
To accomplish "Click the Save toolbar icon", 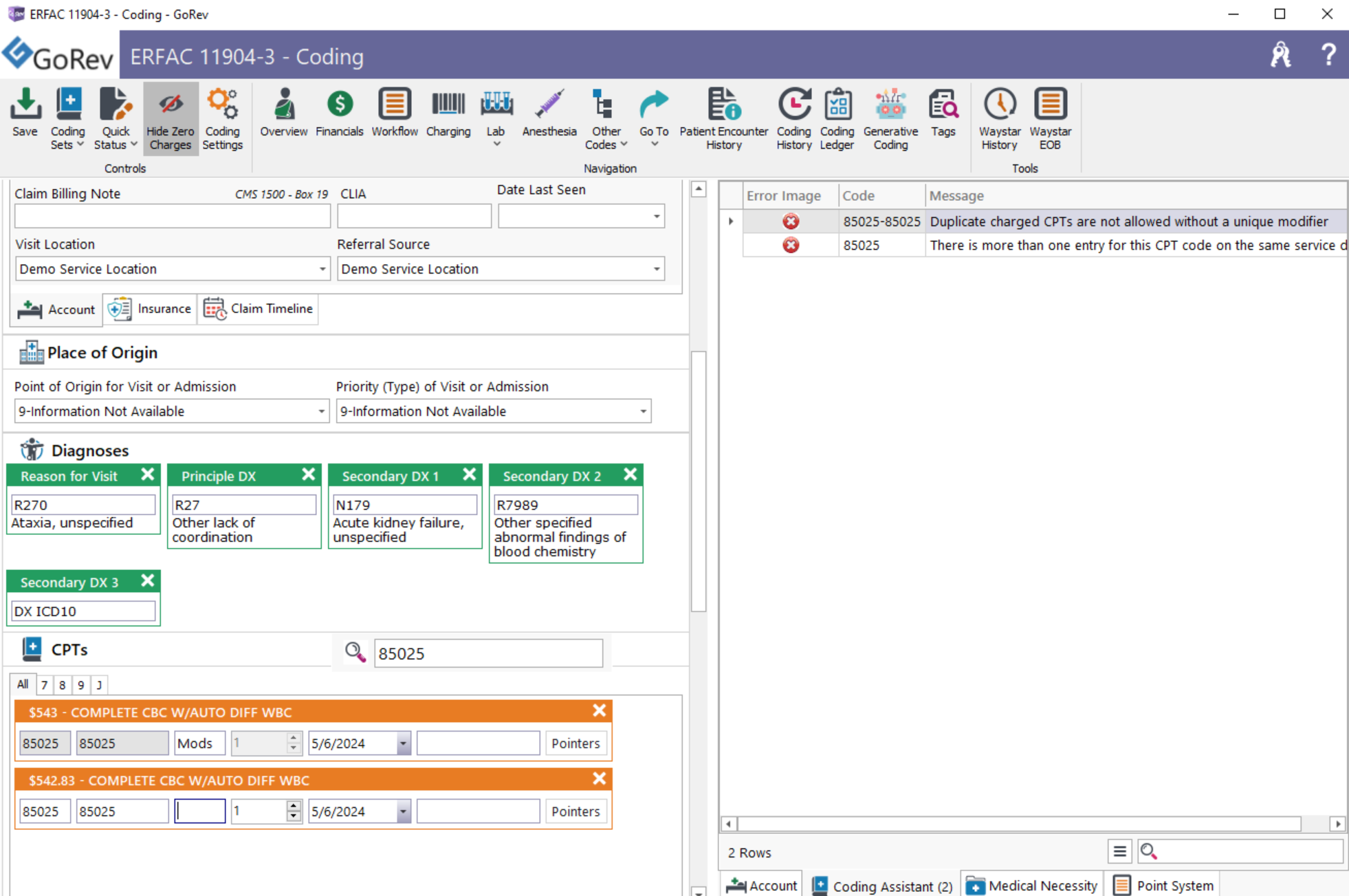I will [25, 113].
